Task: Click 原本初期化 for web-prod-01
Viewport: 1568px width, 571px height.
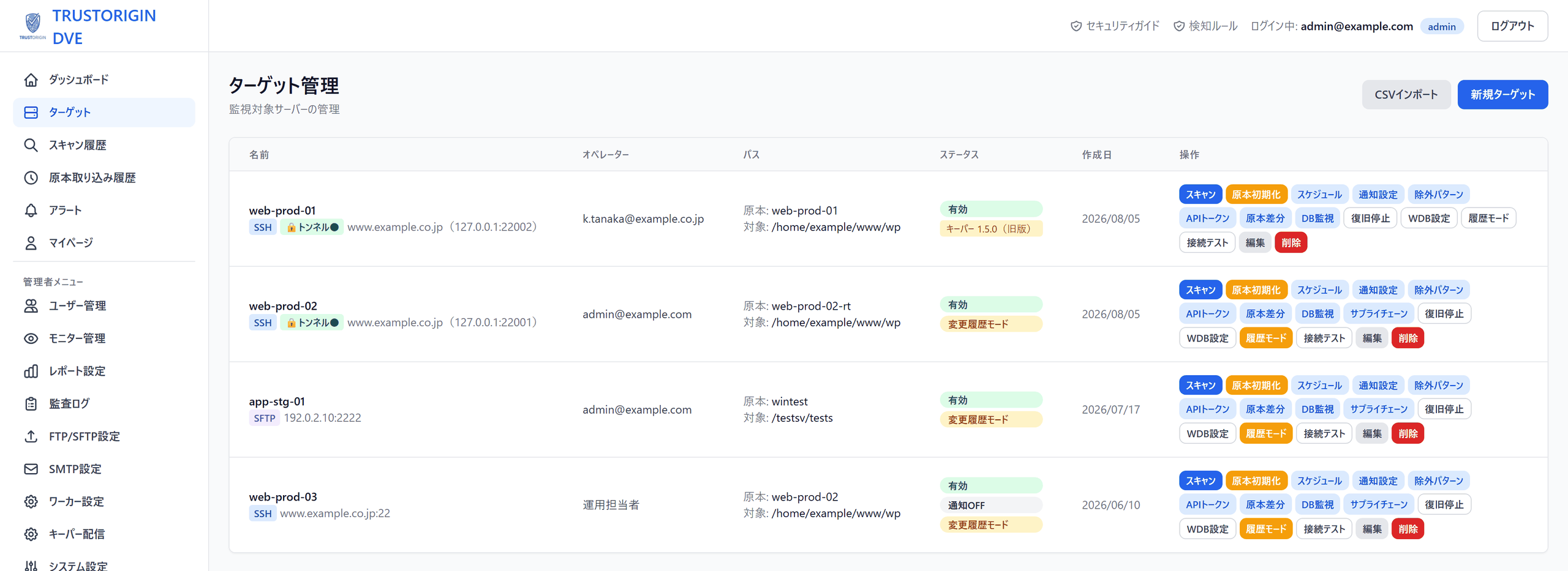Action: tap(1256, 195)
